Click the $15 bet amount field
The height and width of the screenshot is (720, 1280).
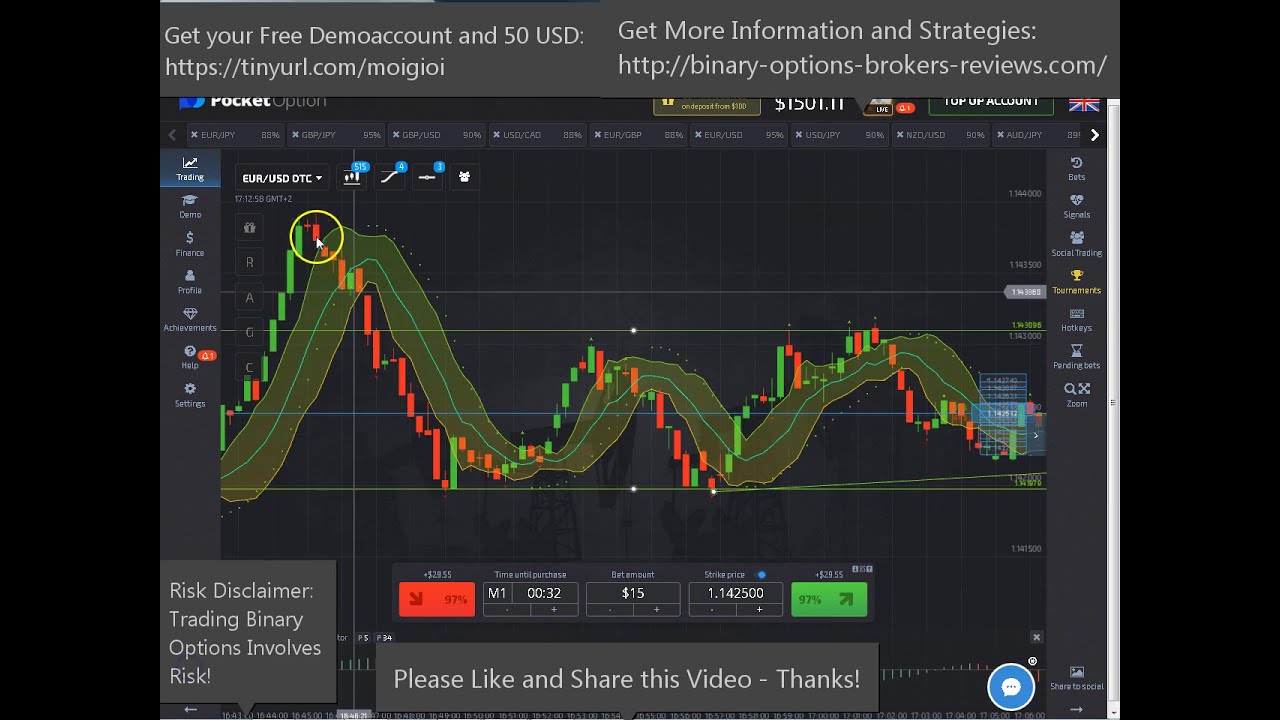pyautogui.click(x=633, y=593)
